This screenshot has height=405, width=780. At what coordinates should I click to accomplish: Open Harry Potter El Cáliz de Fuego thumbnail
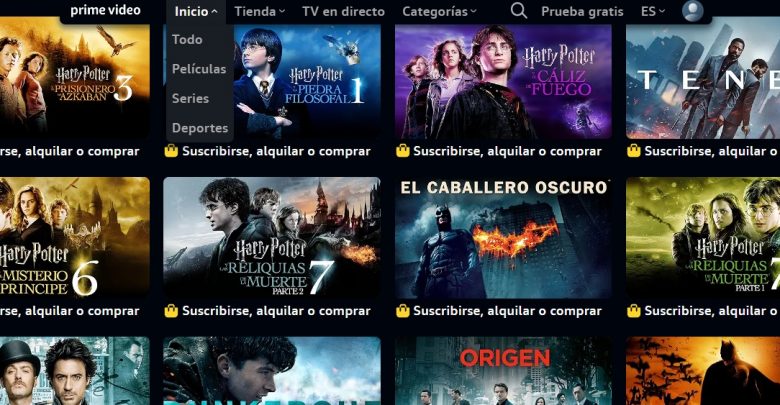pos(503,82)
